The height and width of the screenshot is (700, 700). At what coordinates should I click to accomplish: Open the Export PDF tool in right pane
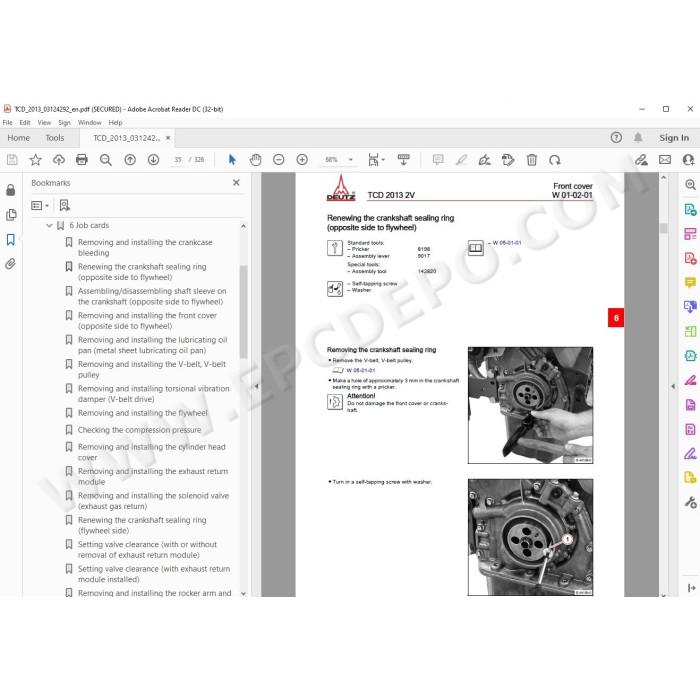(x=690, y=209)
